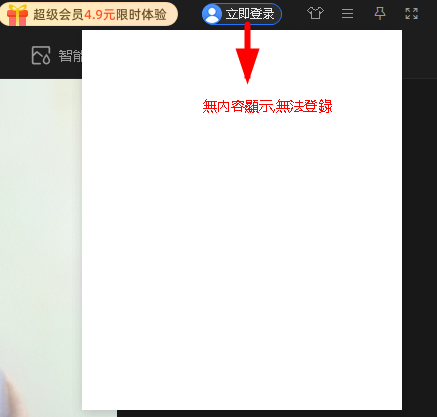Click the 限时体验 trial text
Image resolution: width=437 pixels, height=417 pixels.
pos(141,15)
